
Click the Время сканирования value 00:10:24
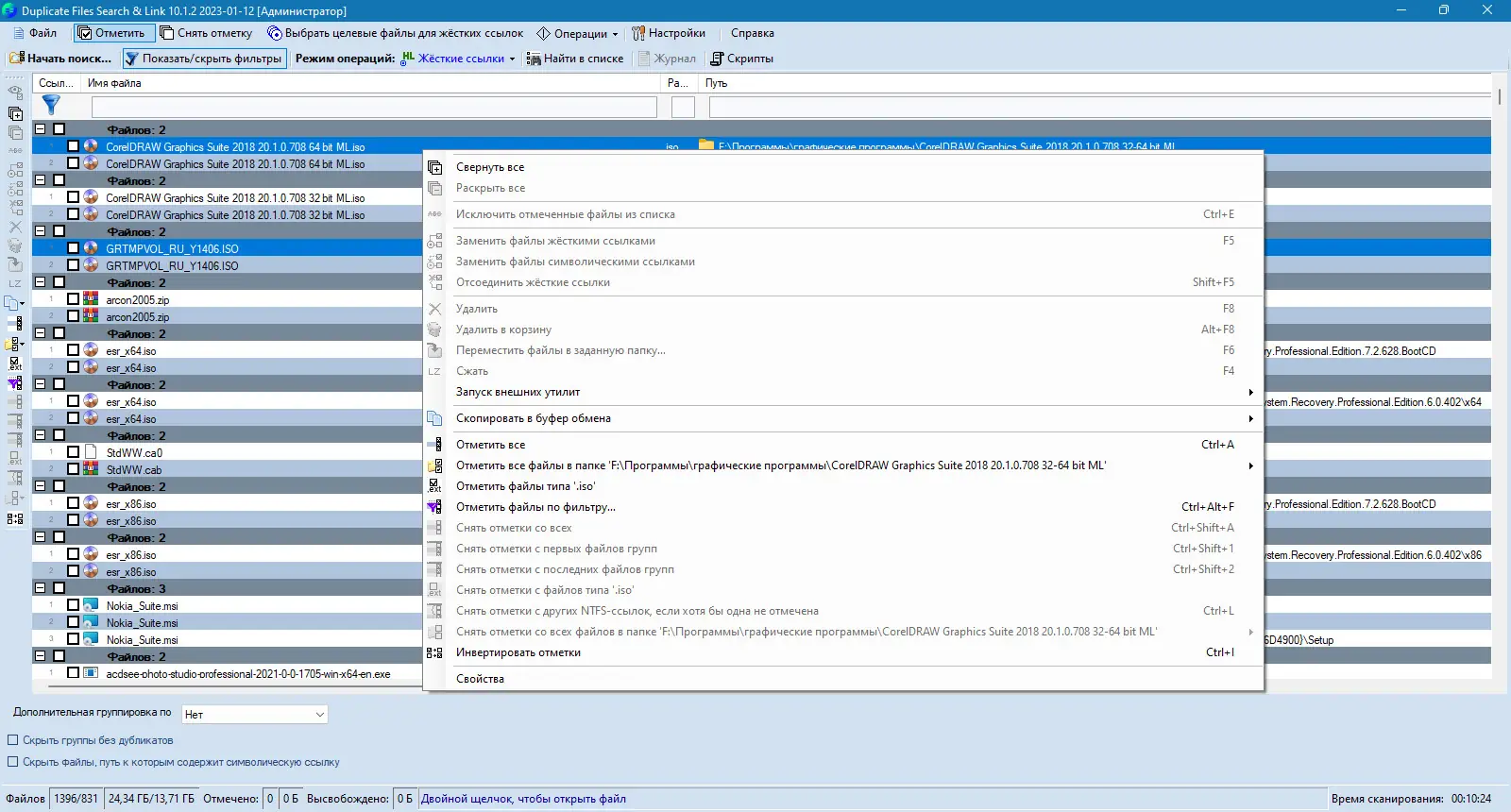pyautogui.click(x=1471, y=799)
